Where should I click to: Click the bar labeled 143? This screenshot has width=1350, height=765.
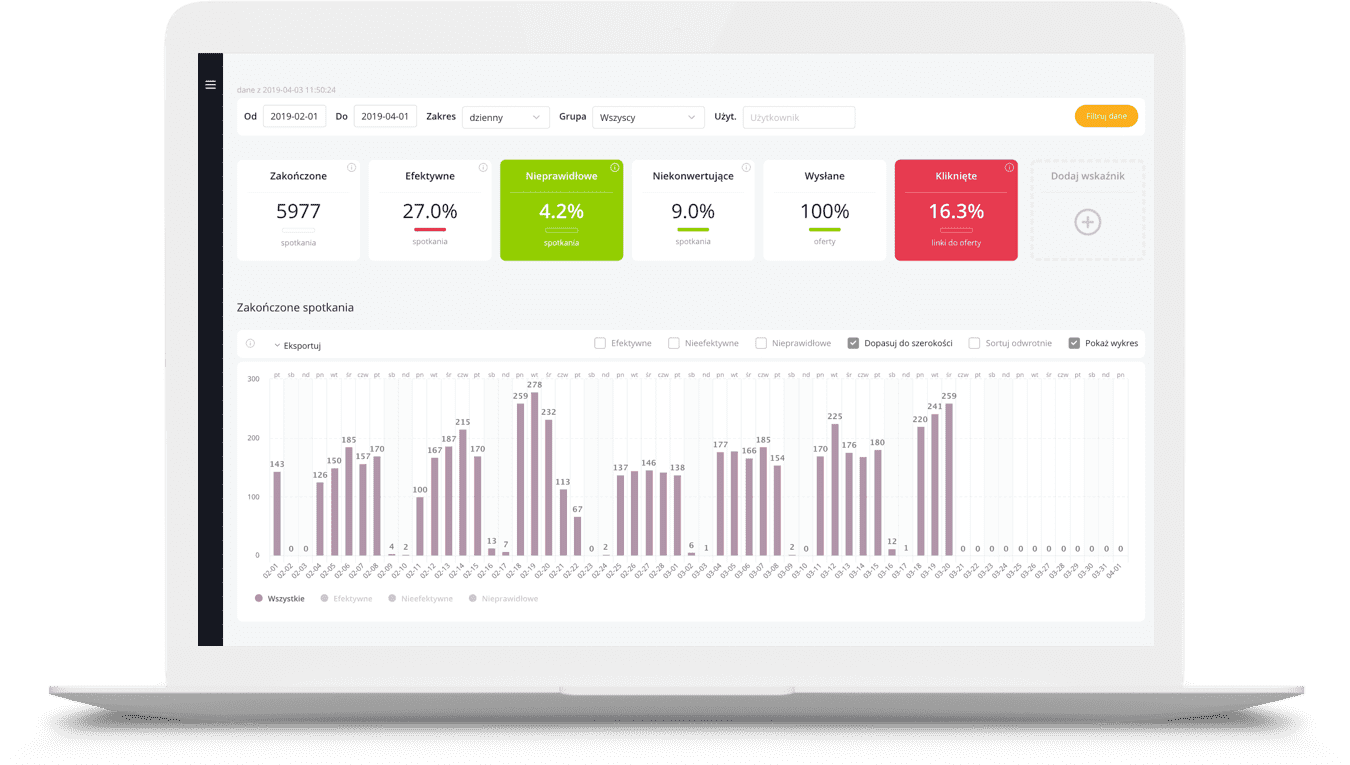[x=277, y=514]
